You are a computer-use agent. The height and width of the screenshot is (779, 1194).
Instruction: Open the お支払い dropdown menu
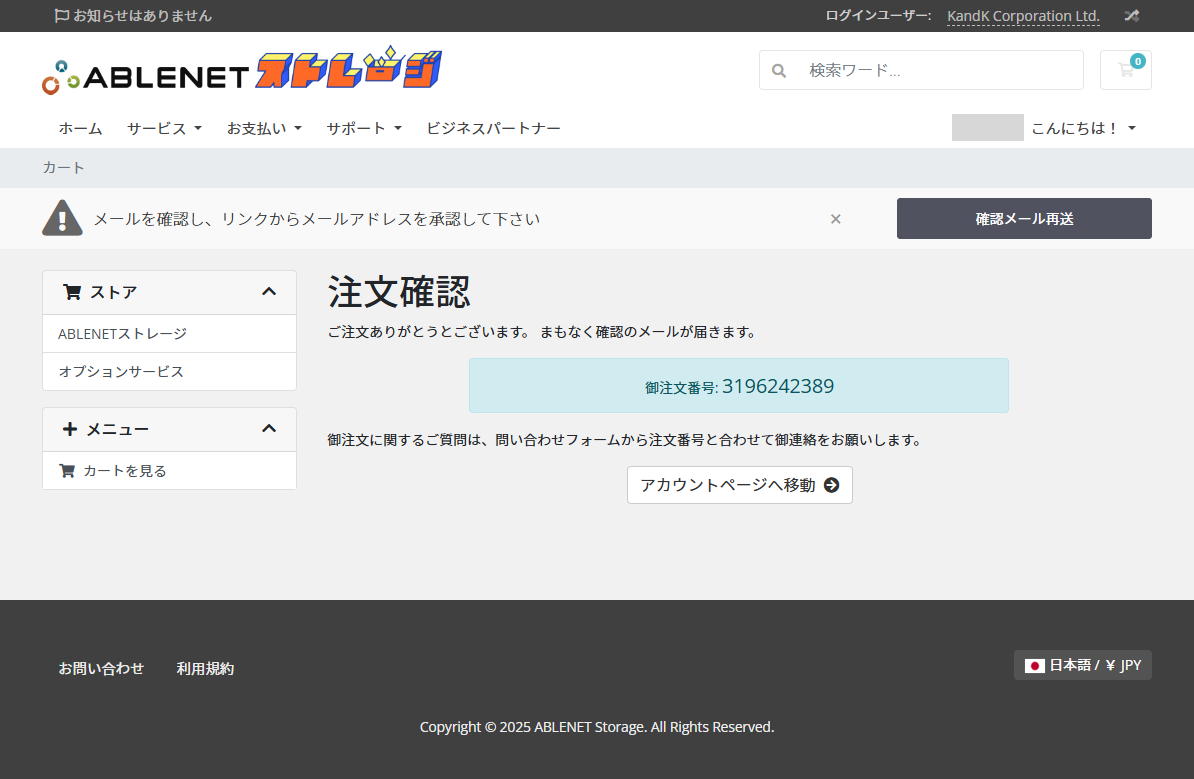point(264,128)
